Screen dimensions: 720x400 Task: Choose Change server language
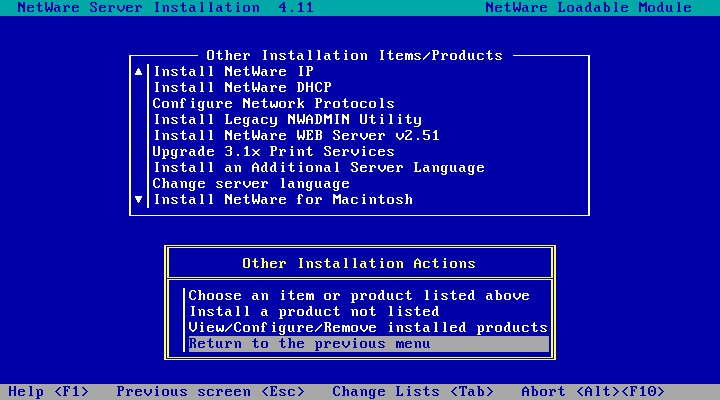[x=251, y=184]
